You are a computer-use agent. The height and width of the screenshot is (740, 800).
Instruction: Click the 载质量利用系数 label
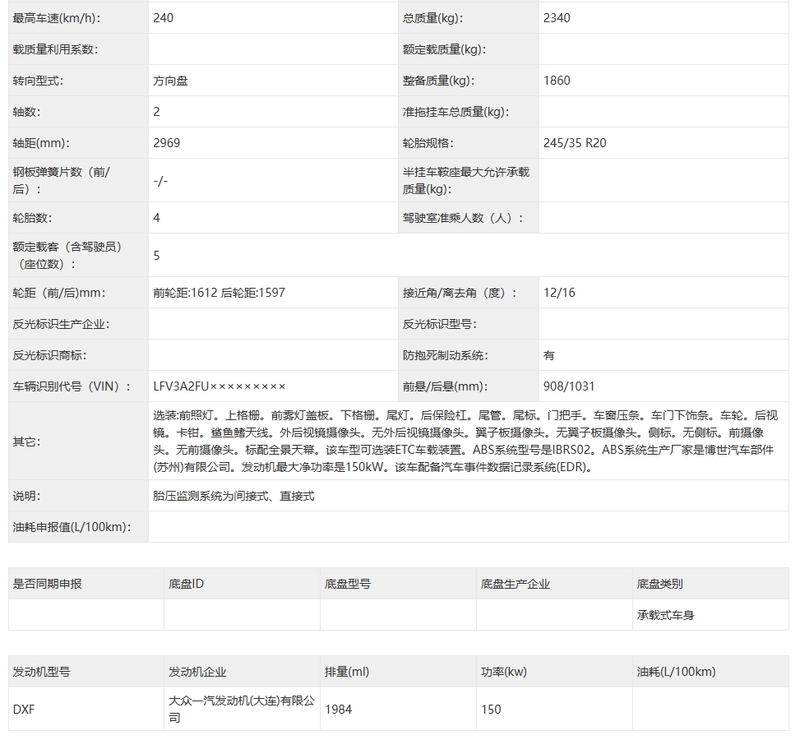pos(55,50)
